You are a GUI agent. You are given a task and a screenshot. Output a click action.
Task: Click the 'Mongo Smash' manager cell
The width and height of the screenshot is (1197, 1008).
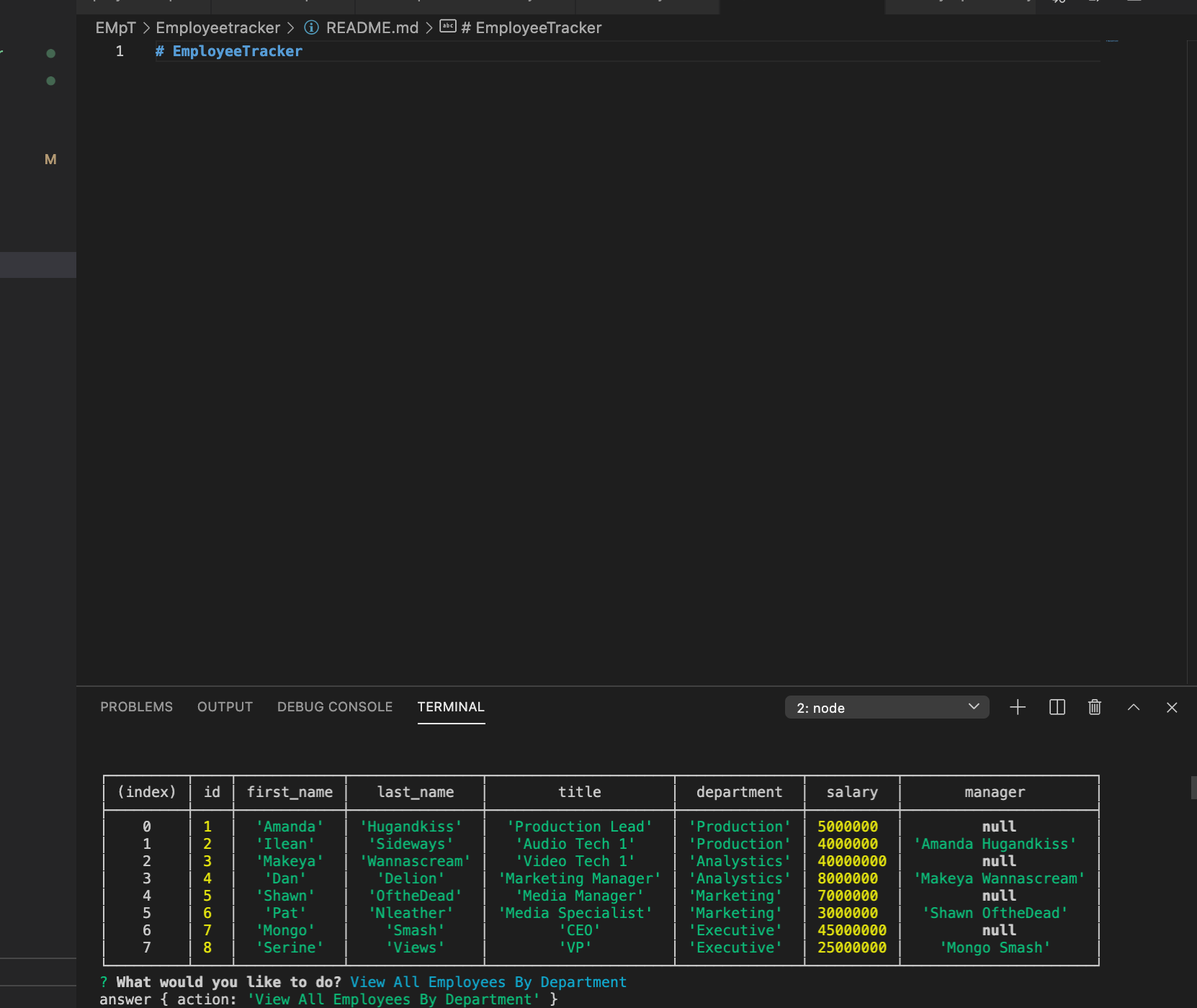[x=995, y=948]
